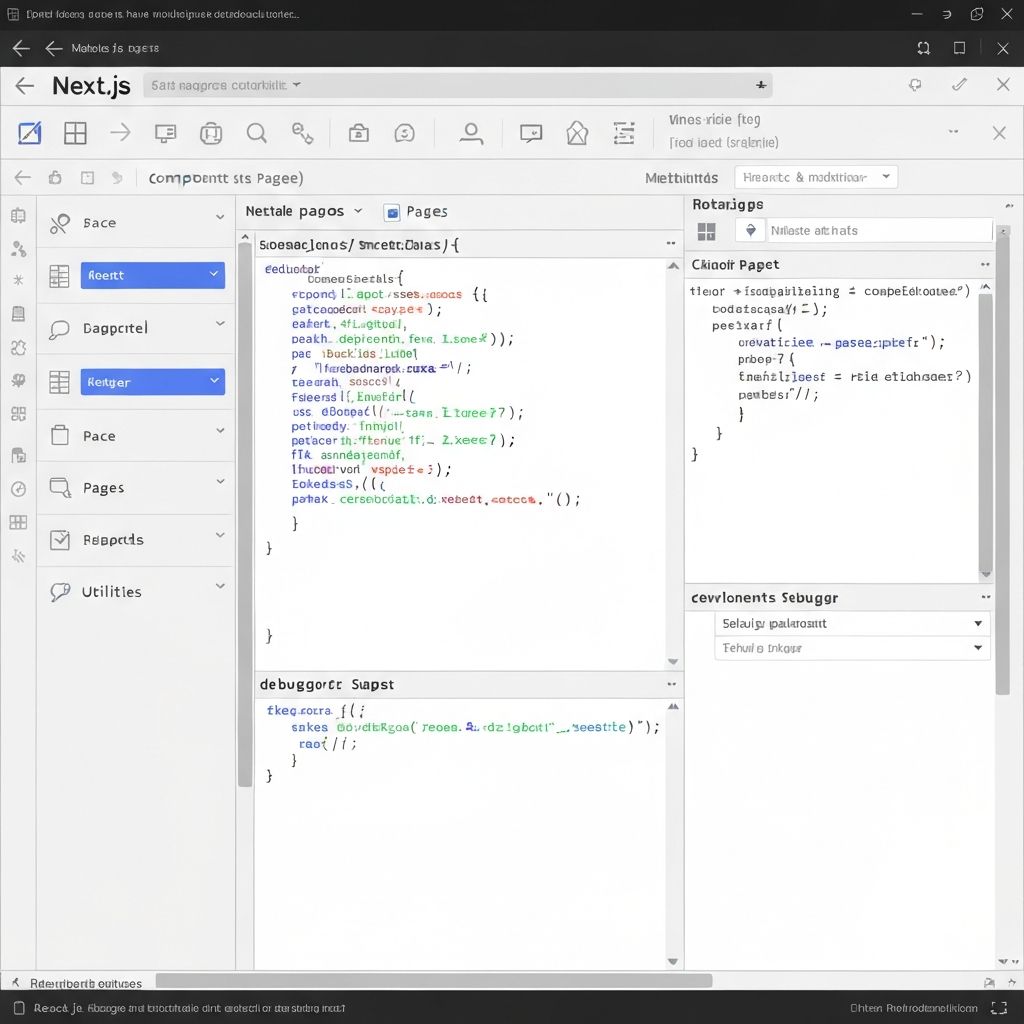Screen dimensions: 1024x1024
Task: Click Rdertiberib ouitues status label
Action: (86, 984)
